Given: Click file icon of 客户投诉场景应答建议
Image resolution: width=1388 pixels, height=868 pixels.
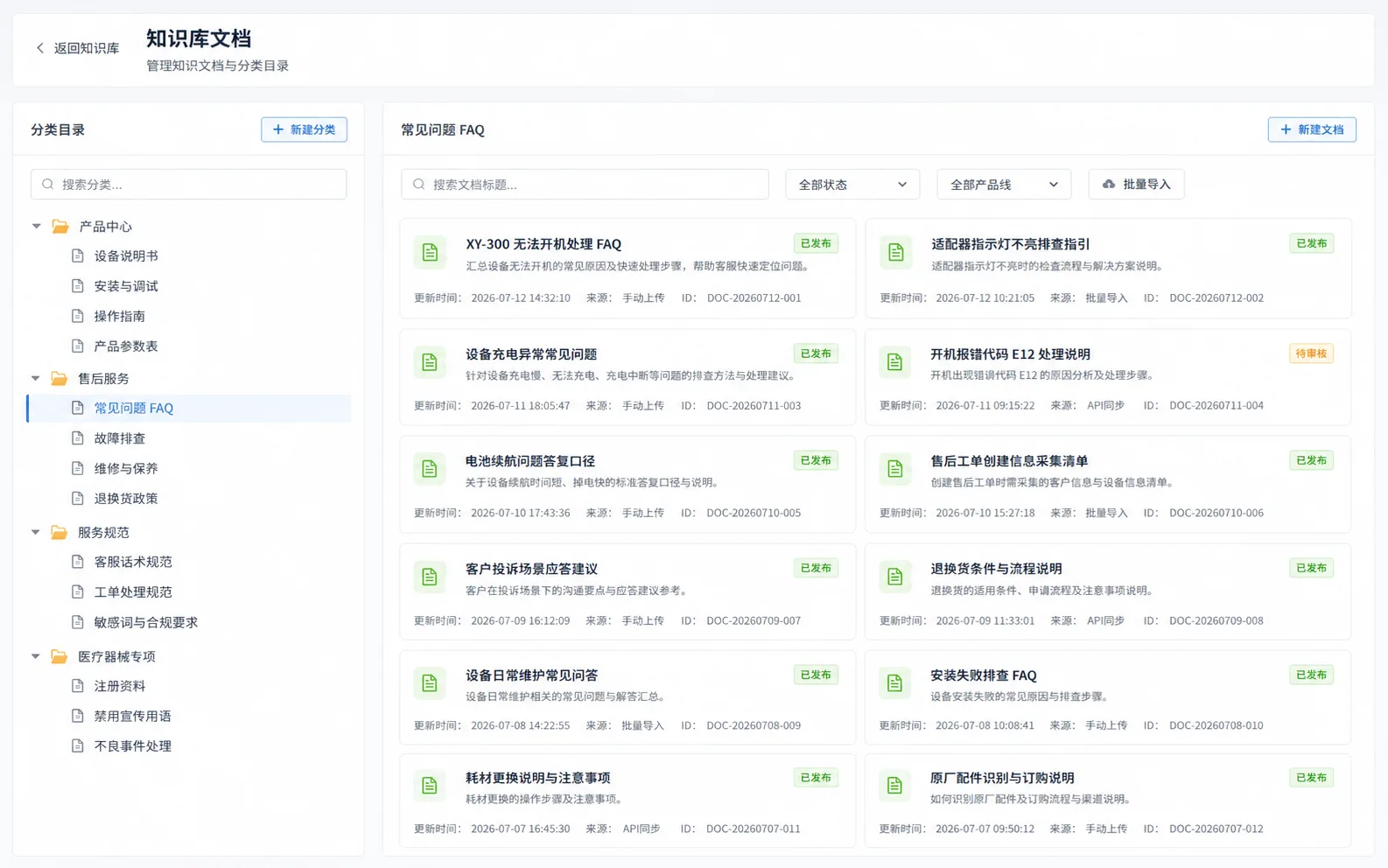Looking at the screenshot, I should point(430,577).
